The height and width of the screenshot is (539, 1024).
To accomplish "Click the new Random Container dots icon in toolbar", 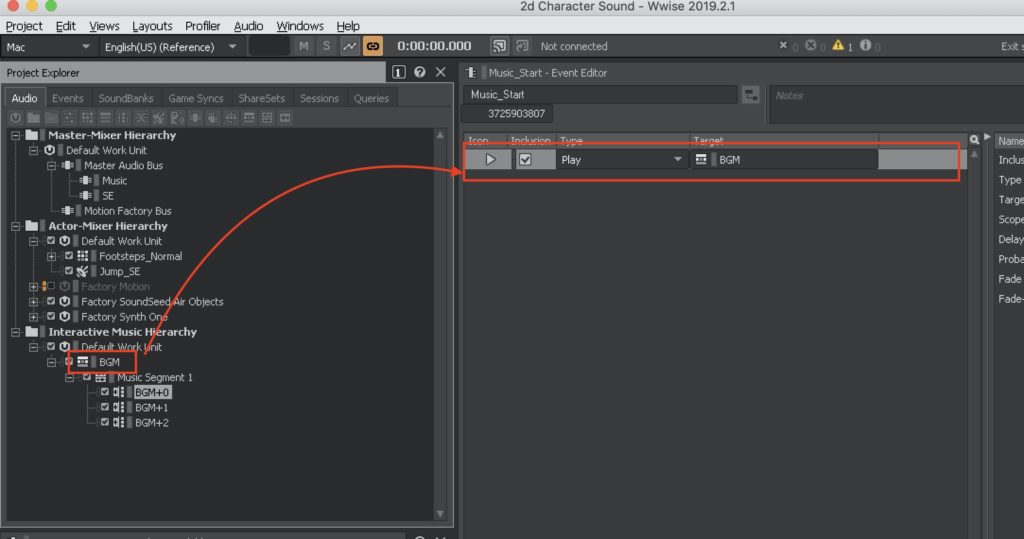I will (69, 118).
